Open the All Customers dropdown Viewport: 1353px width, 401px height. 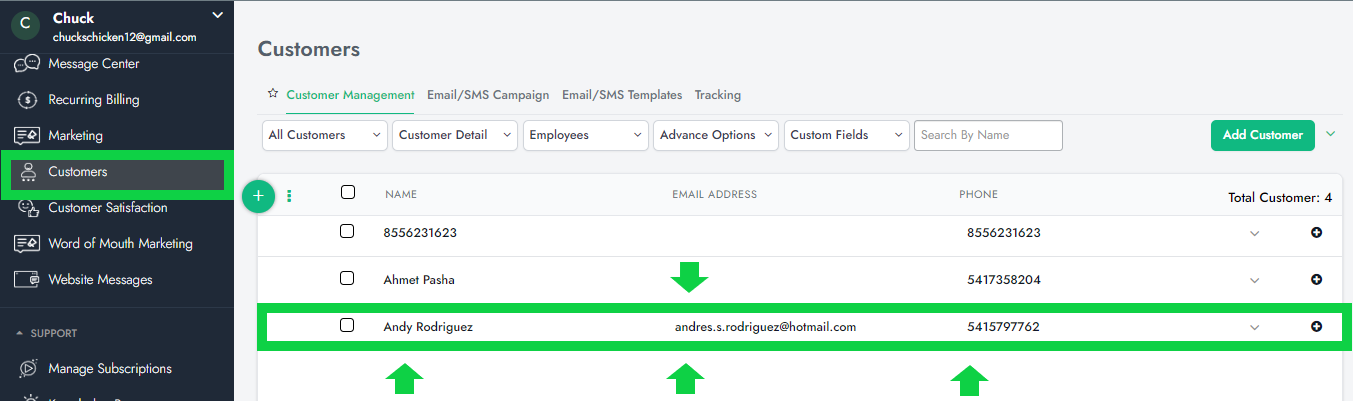pos(325,135)
